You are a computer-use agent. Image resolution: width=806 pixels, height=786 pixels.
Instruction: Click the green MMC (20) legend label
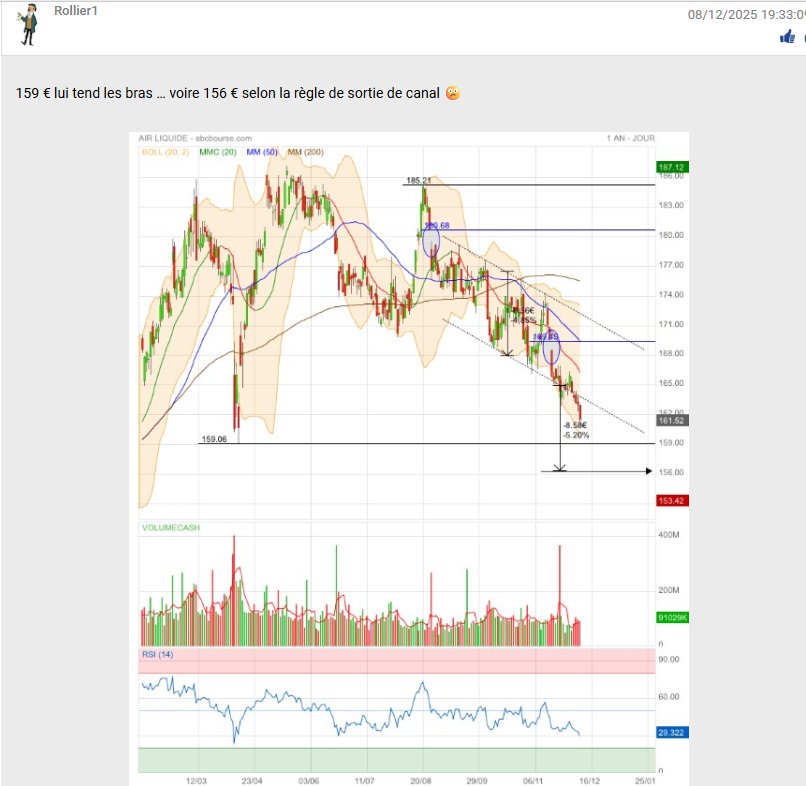(217, 152)
